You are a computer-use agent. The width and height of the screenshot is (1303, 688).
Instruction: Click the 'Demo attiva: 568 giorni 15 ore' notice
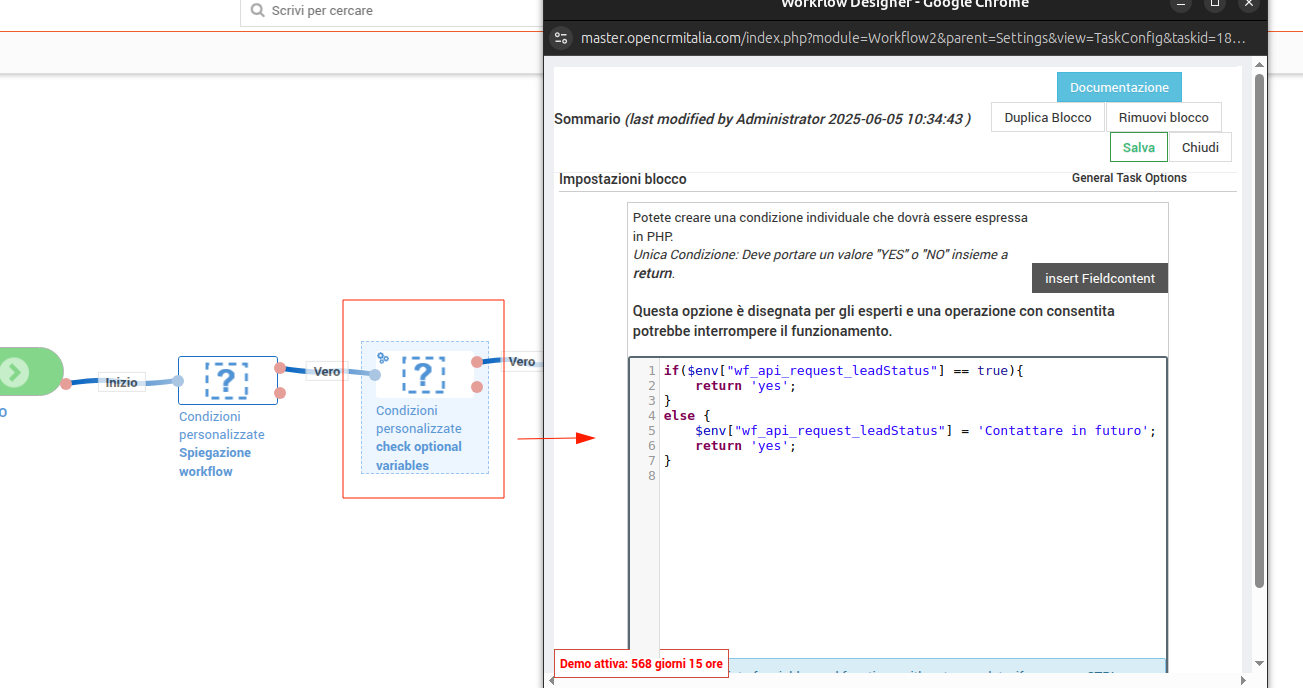coord(641,664)
